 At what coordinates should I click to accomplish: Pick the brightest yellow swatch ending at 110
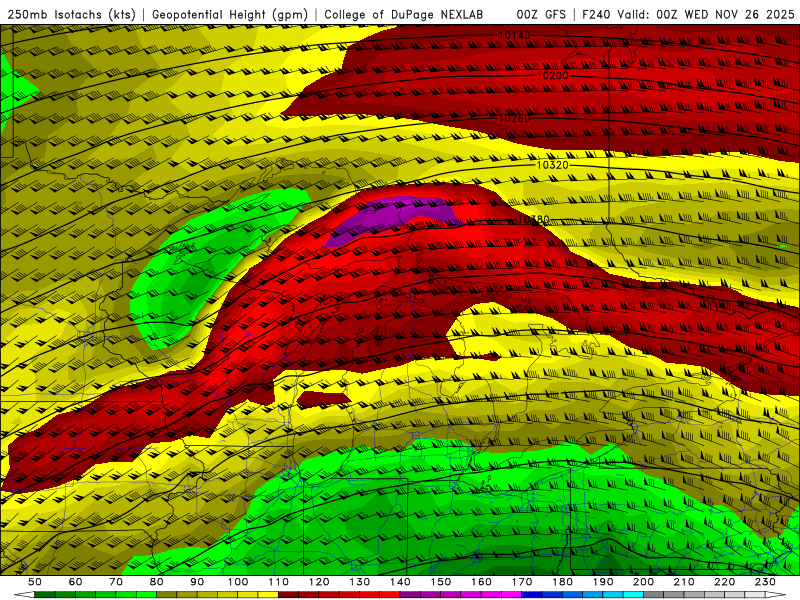(x=268, y=595)
